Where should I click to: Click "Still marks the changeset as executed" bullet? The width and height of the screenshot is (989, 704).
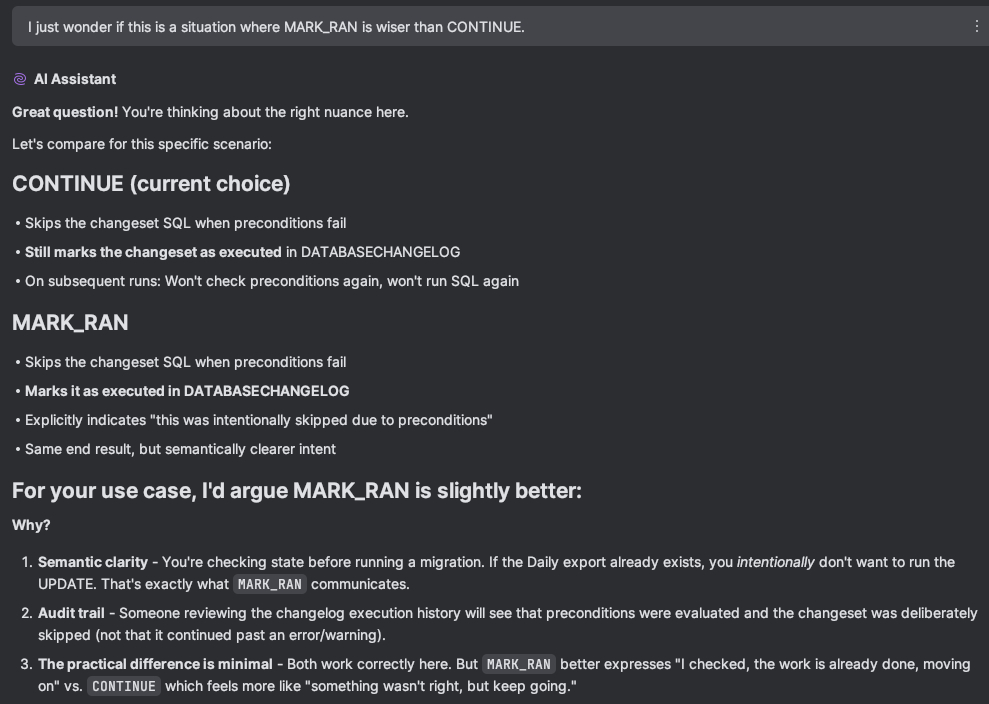click(153, 252)
